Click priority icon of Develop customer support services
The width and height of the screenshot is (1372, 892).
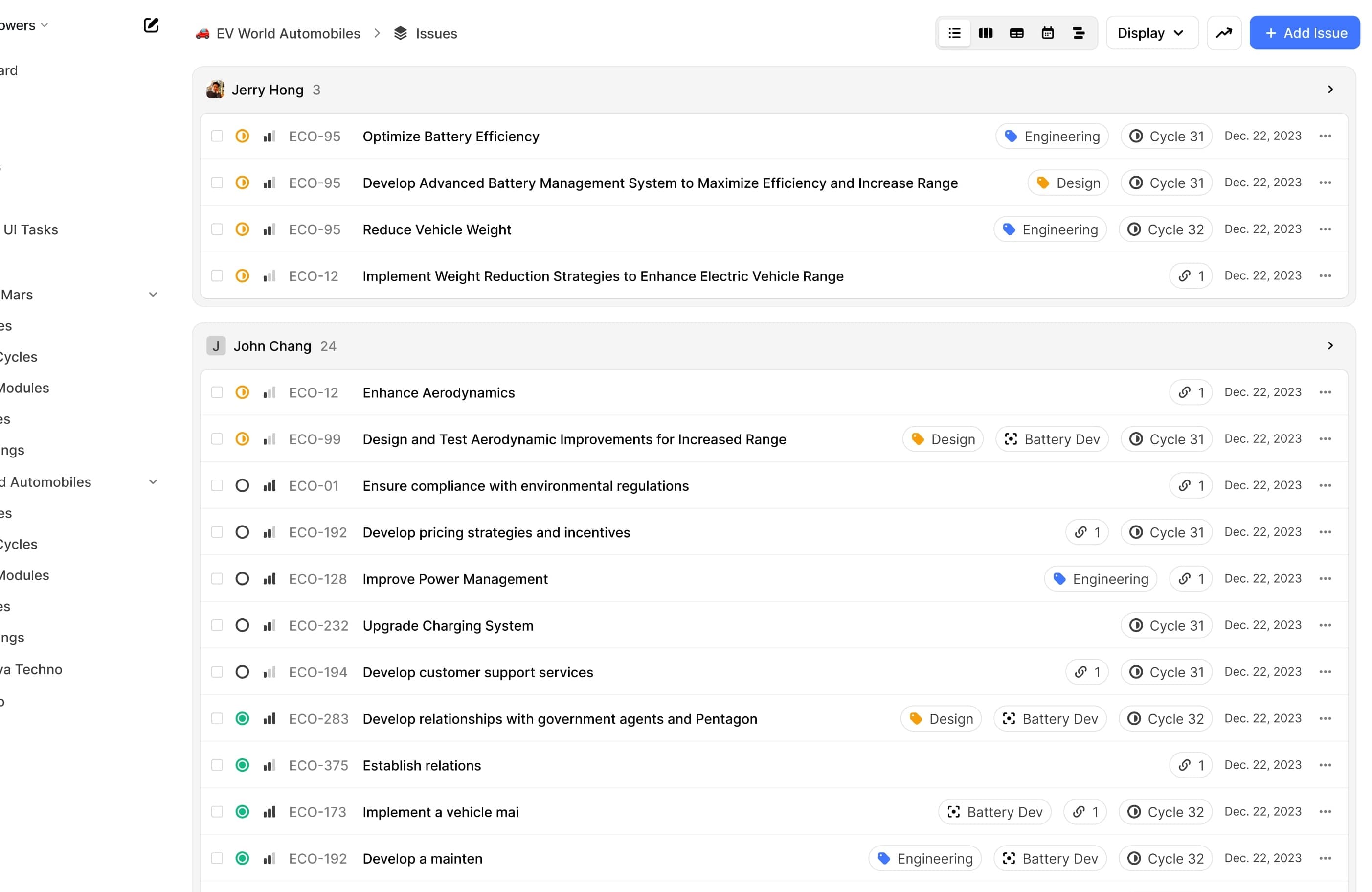[269, 672]
